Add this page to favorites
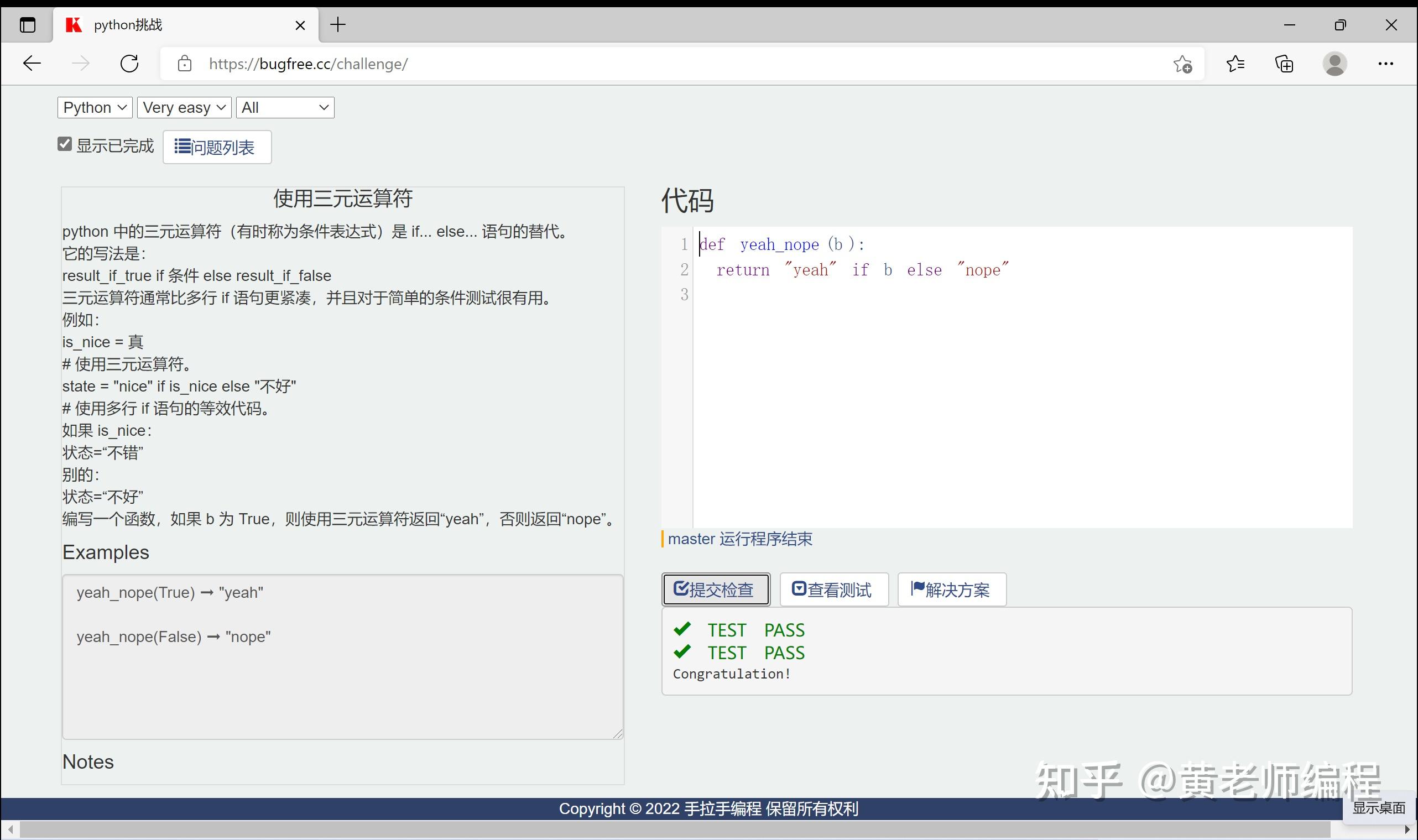The image size is (1418, 840). pos(1183,64)
